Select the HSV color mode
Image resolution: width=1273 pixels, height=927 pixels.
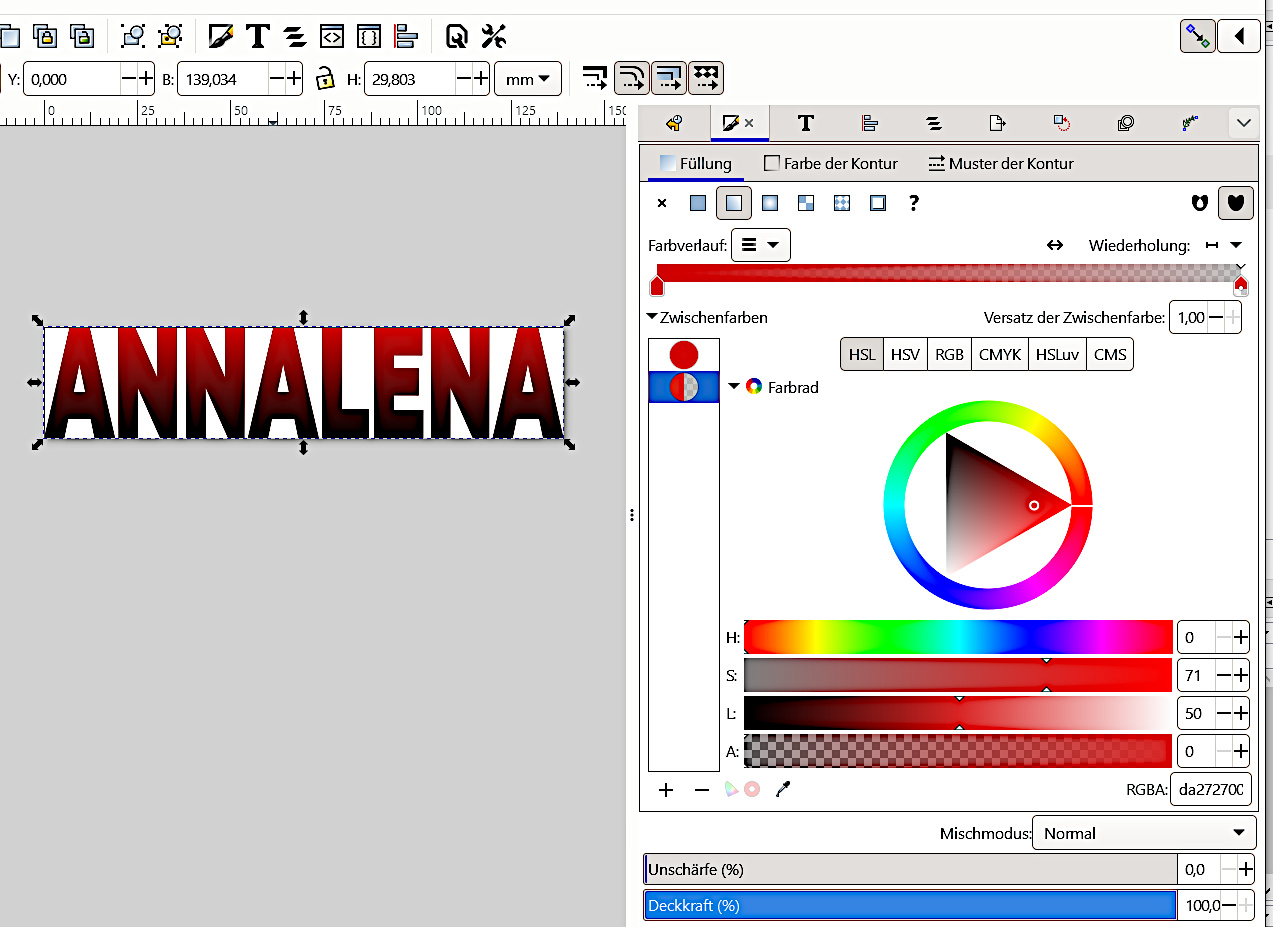[905, 355]
